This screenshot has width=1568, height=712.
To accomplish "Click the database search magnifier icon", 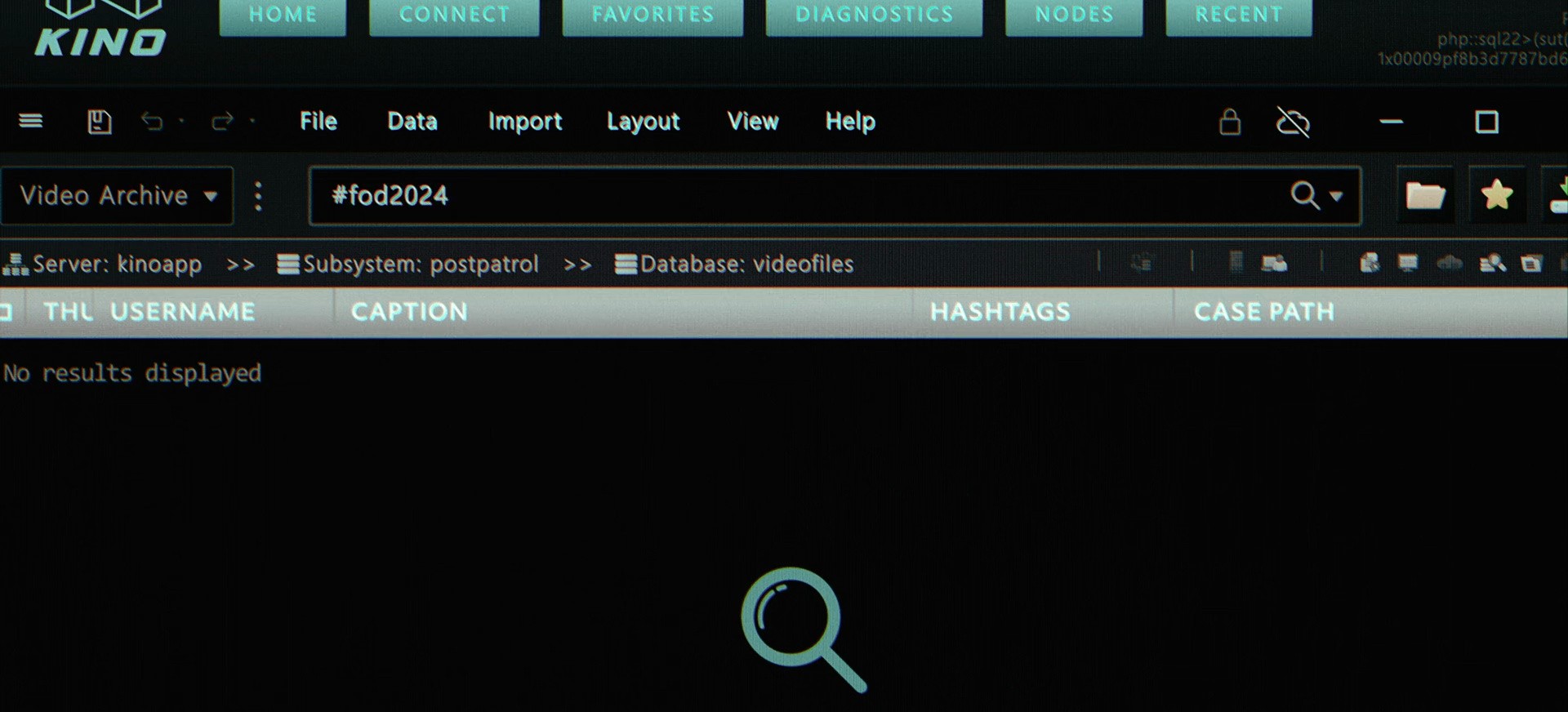I will [1493, 263].
